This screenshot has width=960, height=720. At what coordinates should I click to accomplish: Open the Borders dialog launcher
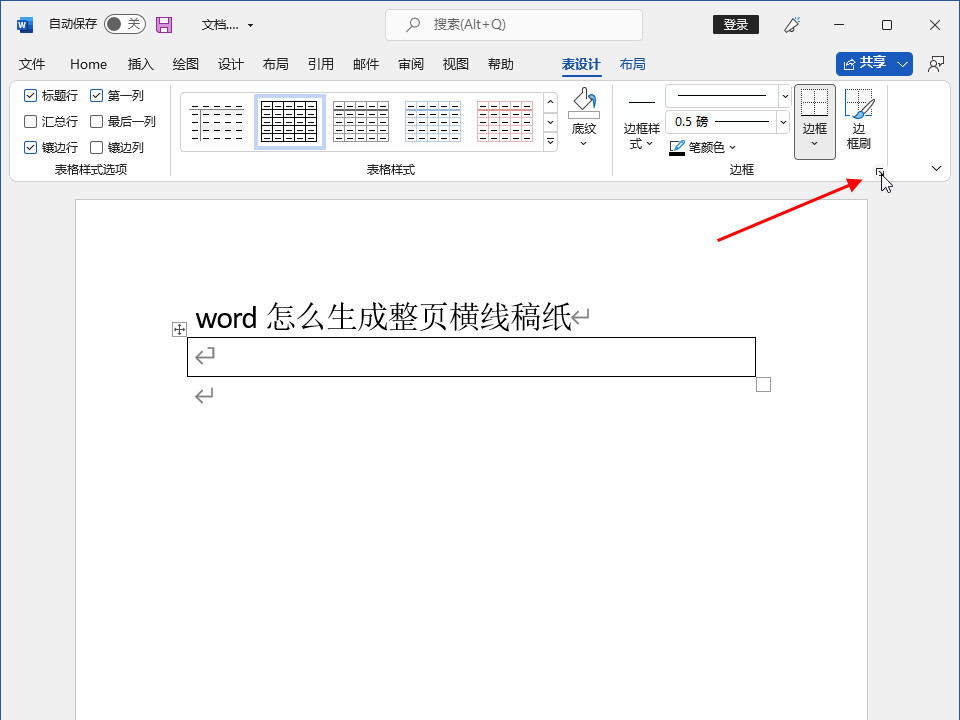[880, 172]
